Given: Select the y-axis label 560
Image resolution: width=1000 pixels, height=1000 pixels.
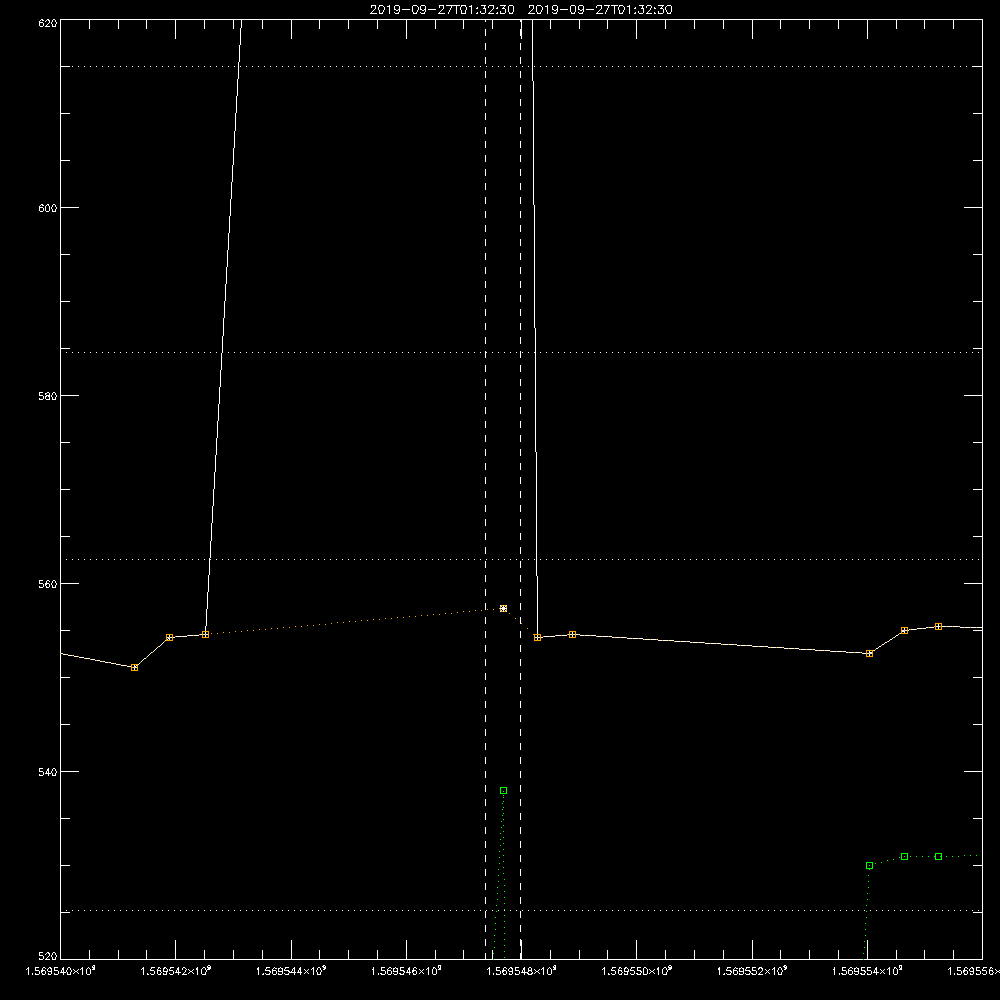Looking at the screenshot, I should pos(48,584).
